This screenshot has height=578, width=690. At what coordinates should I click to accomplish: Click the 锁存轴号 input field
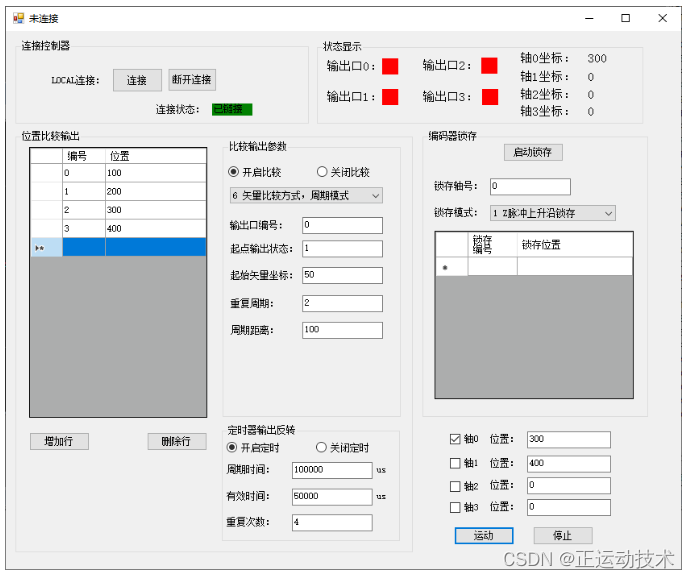530,186
